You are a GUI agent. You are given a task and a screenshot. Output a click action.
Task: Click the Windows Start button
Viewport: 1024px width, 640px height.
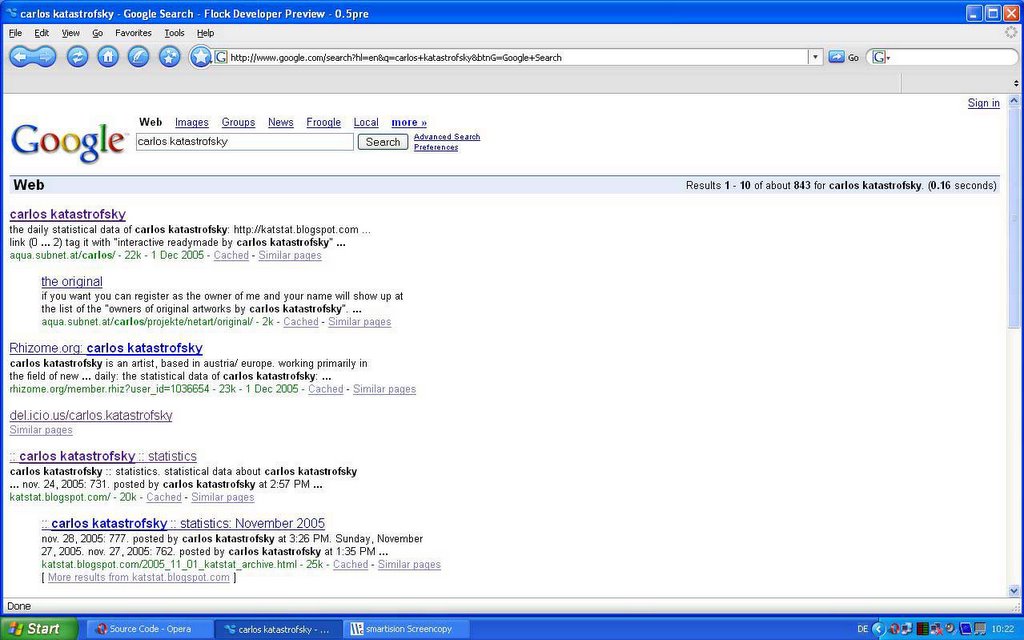coord(39,629)
